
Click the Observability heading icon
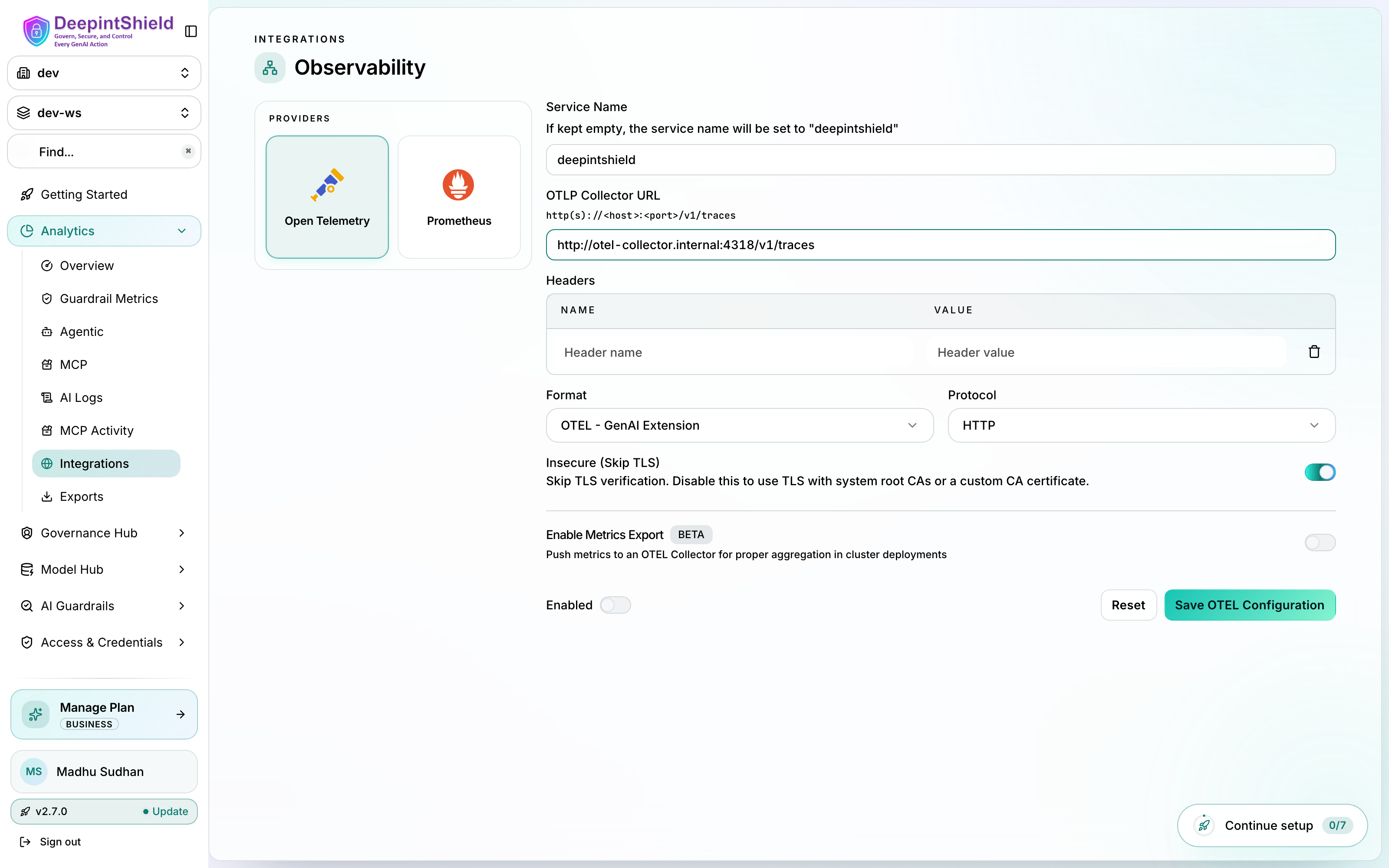tap(270, 68)
